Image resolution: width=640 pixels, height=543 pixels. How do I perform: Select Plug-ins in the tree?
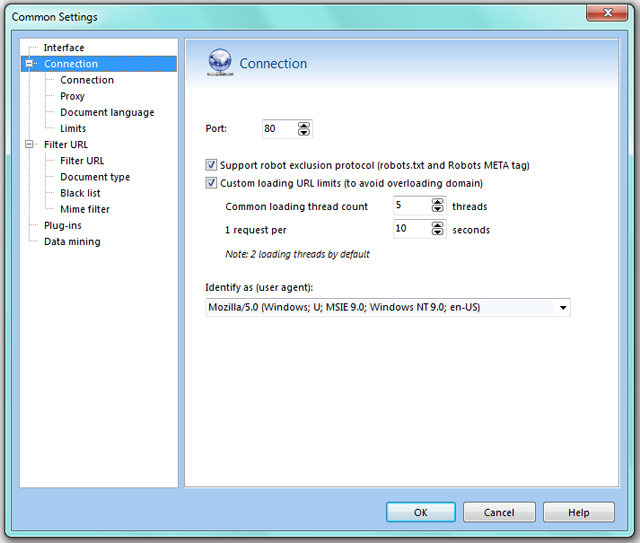(63, 225)
